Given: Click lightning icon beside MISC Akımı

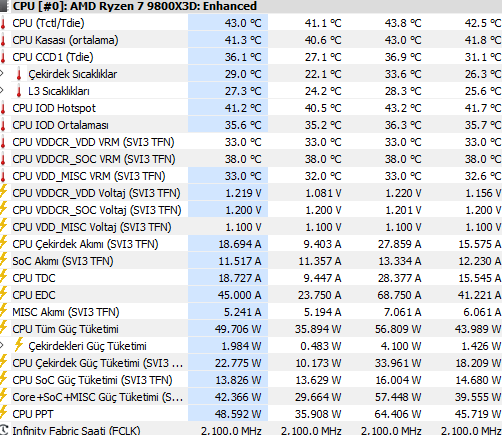Looking at the screenshot, I should pyautogui.click(x=3, y=311).
